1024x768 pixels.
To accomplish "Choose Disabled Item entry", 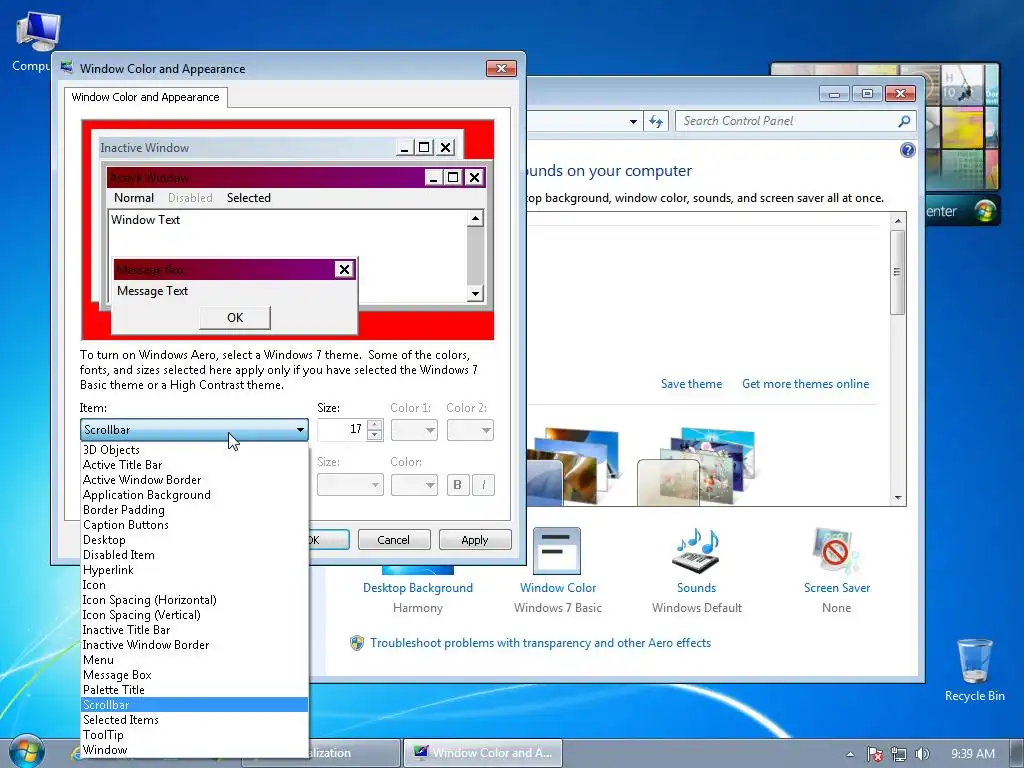I will click(194, 554).
